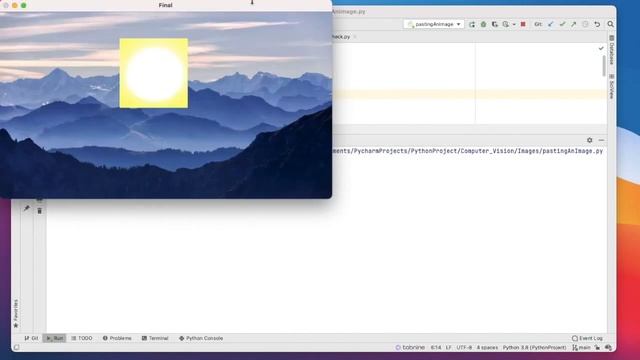Rollback changes using the undo arrow icon

point(597,24)
